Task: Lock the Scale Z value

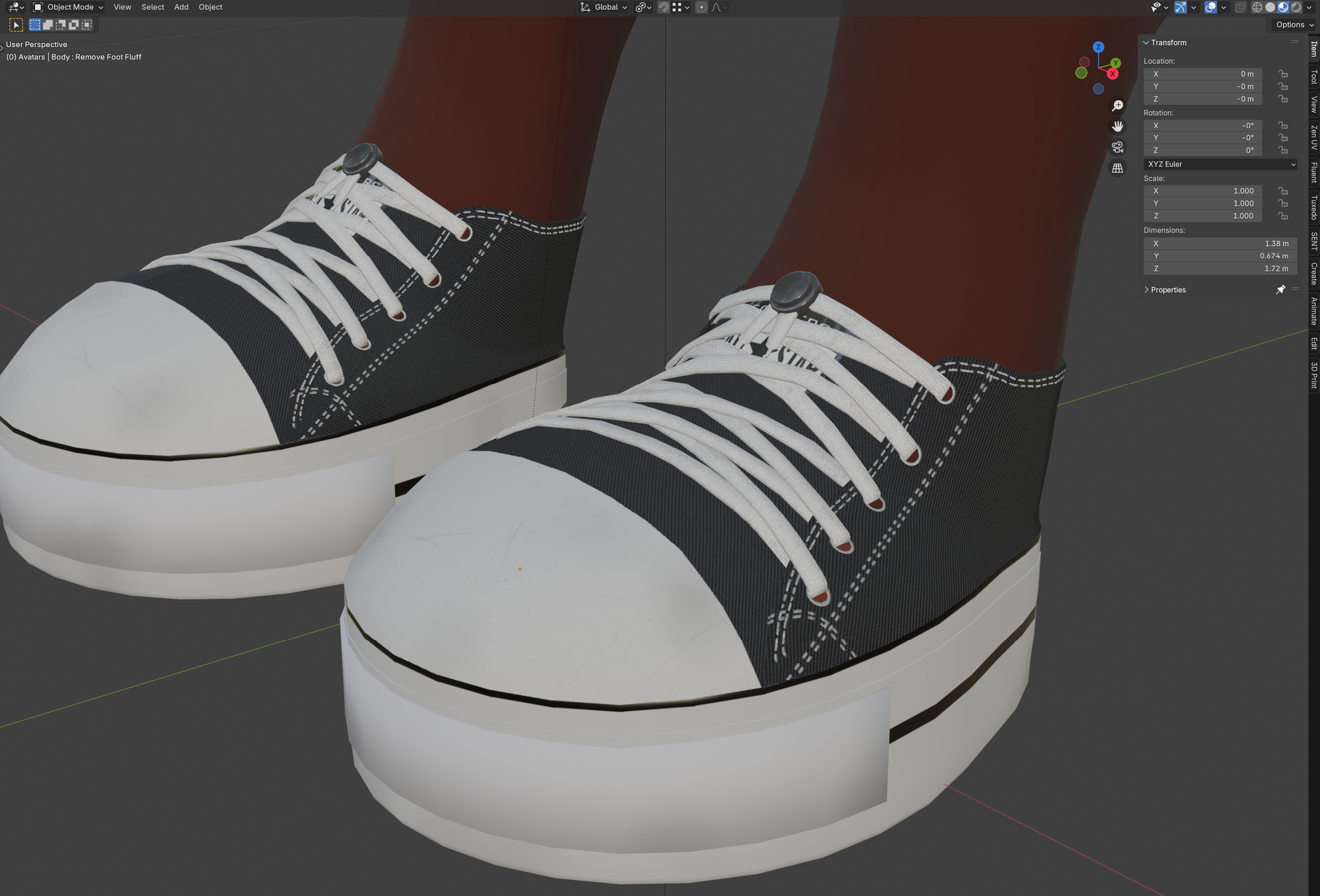Action: click(1283, 216)
